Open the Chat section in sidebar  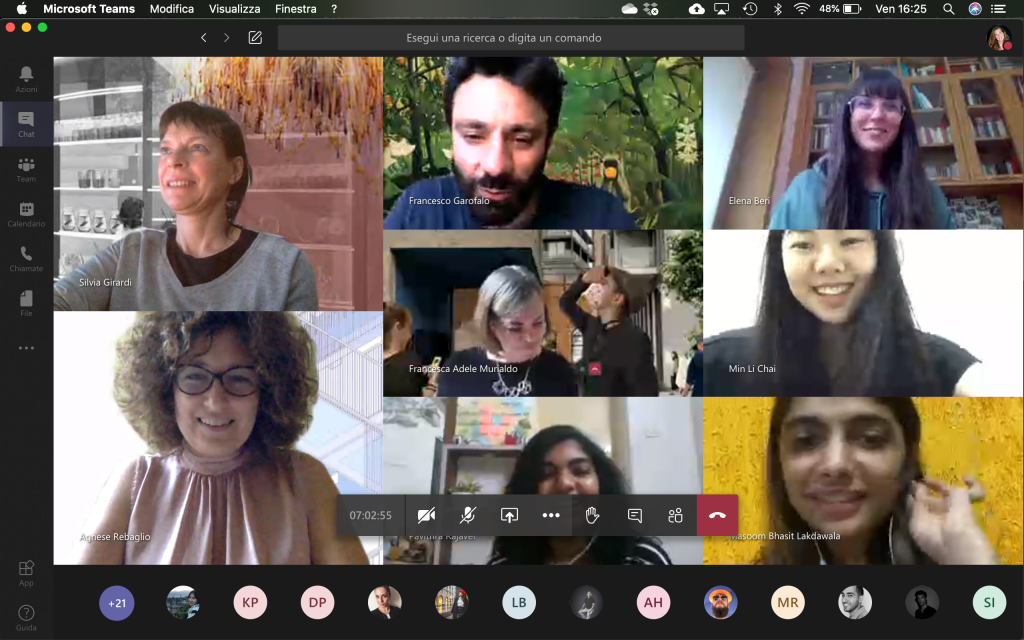pyautogui.click(x=26, y=124)
